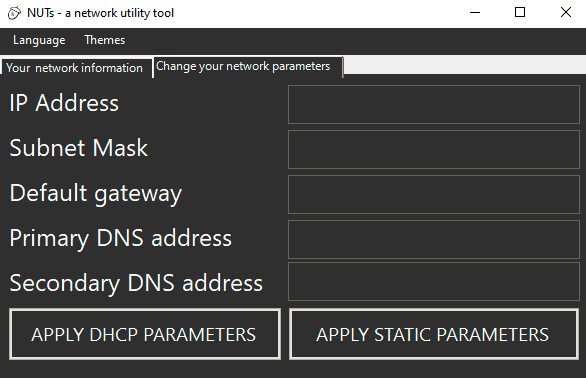Open the Themes menu
The height and width of the screenshot is (378, 586).
[105, 40]
